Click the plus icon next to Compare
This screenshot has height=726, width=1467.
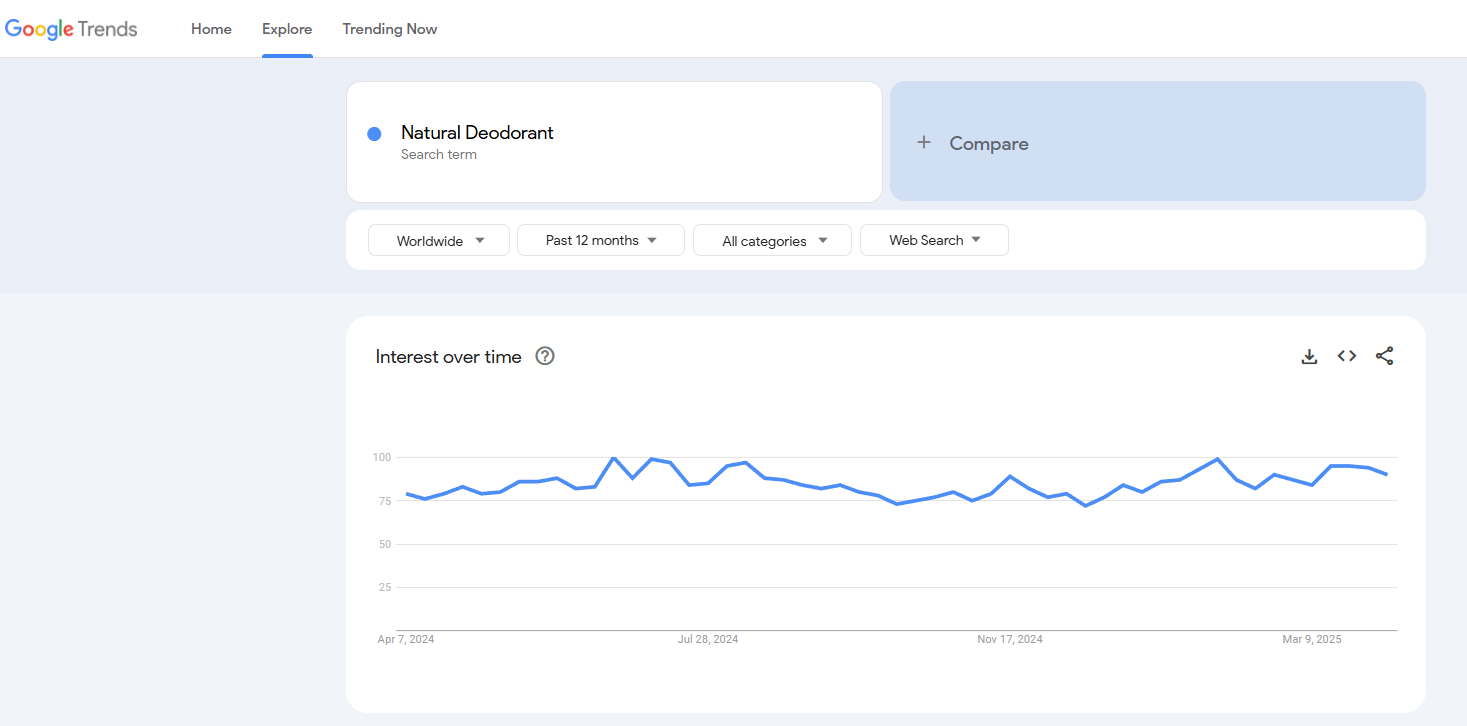pos(924,143)
